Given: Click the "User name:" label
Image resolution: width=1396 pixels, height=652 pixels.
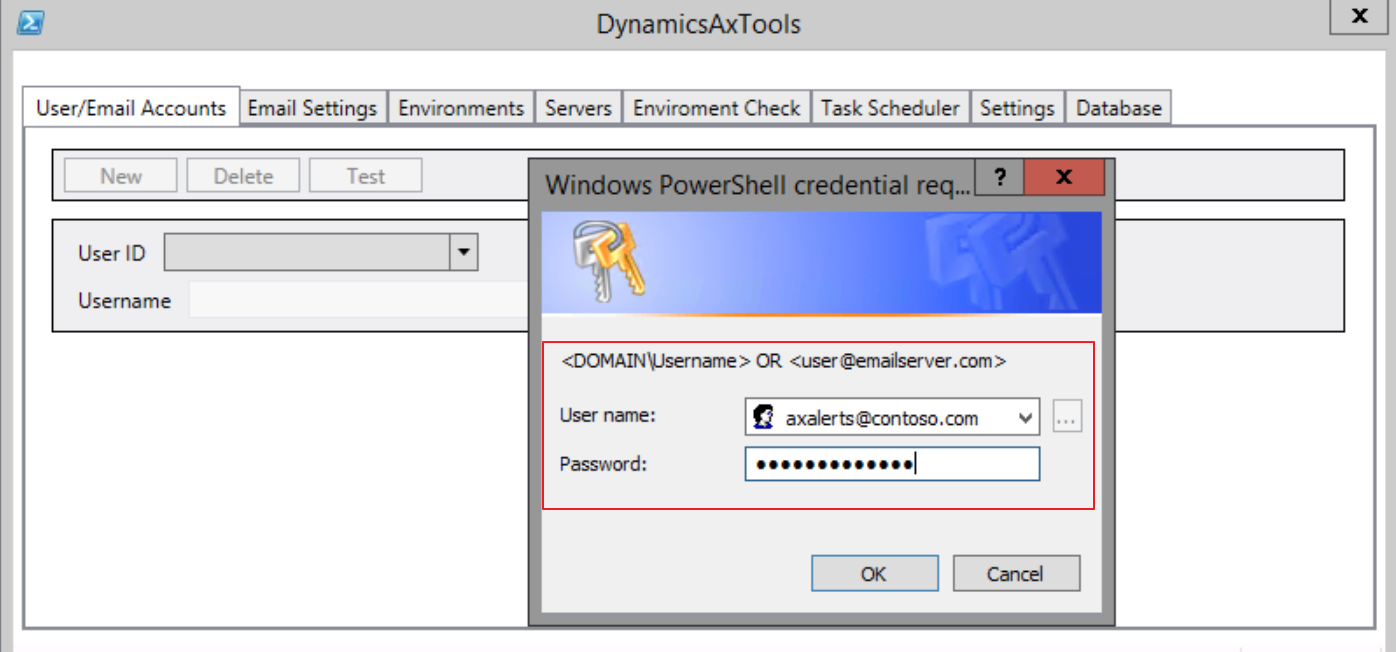Looking at the screenshot, I should (607, 415).
